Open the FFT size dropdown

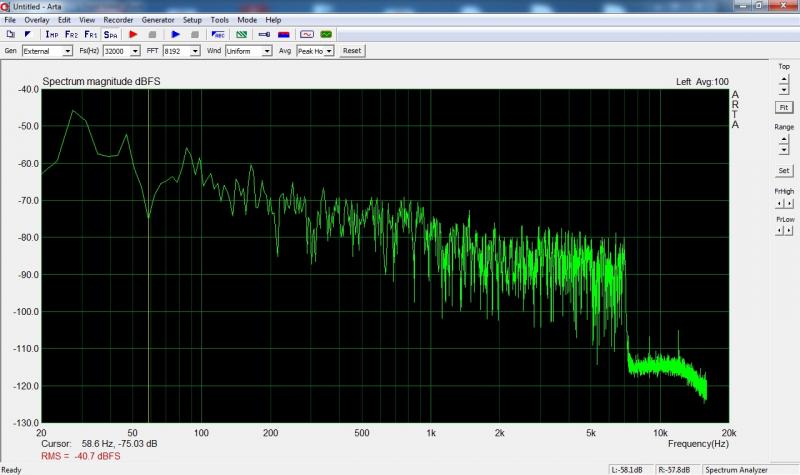[x=196, y=50]
